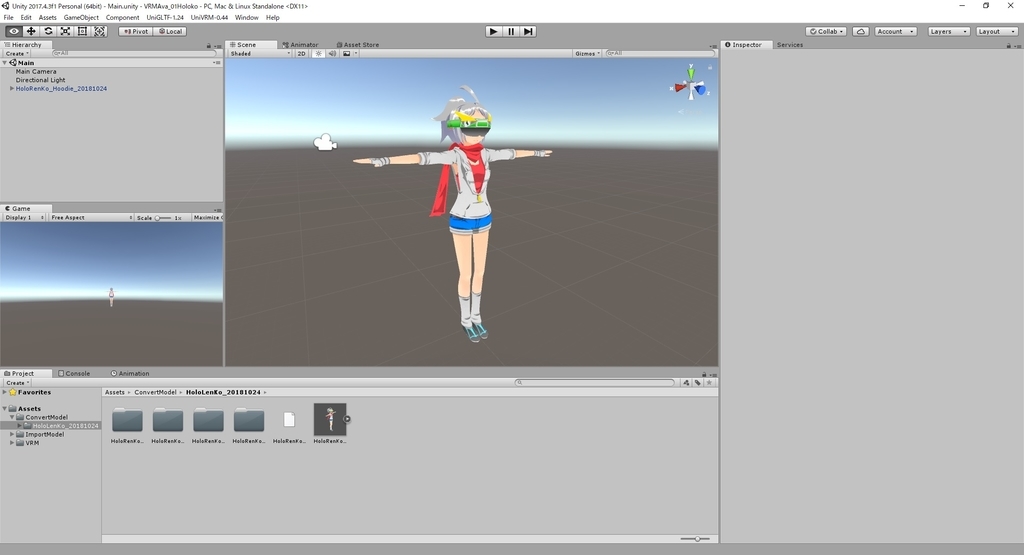Click the Play button
Screen dimensions: 1024x555
(x=494, y=31)
